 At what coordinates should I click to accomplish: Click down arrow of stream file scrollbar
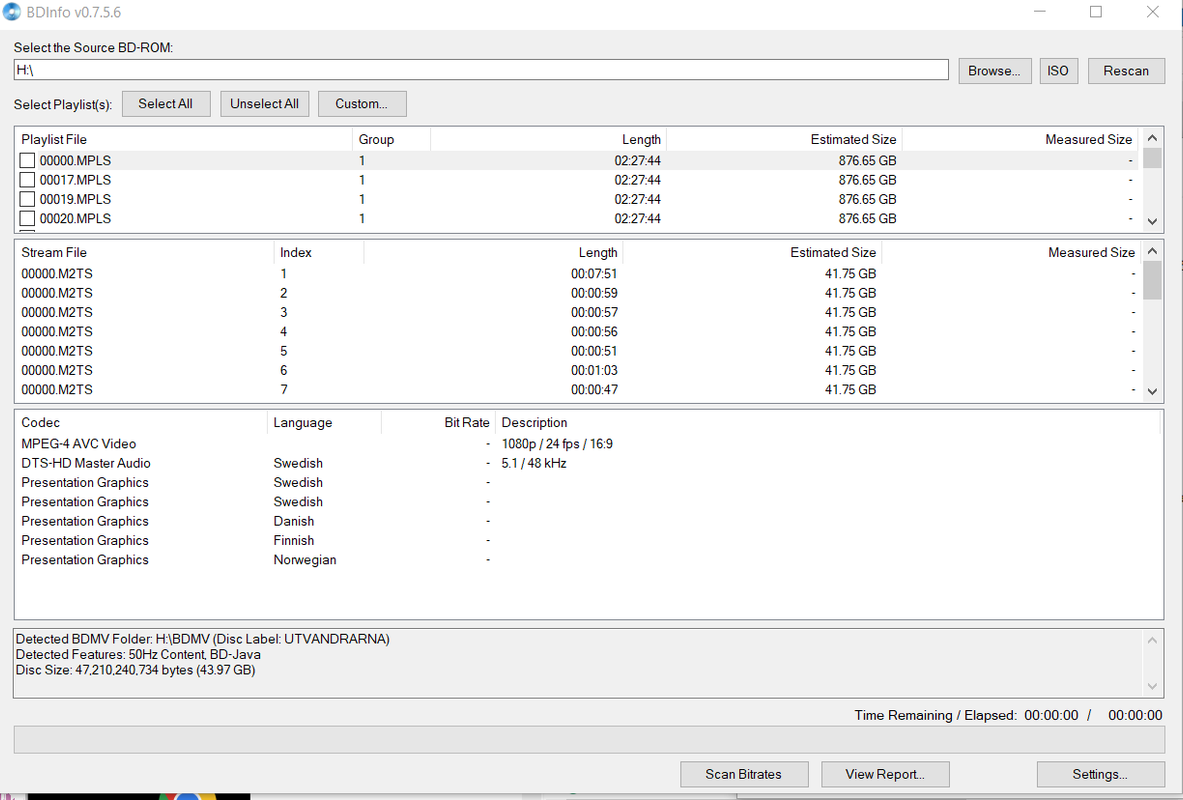(x=1152, y=391)
